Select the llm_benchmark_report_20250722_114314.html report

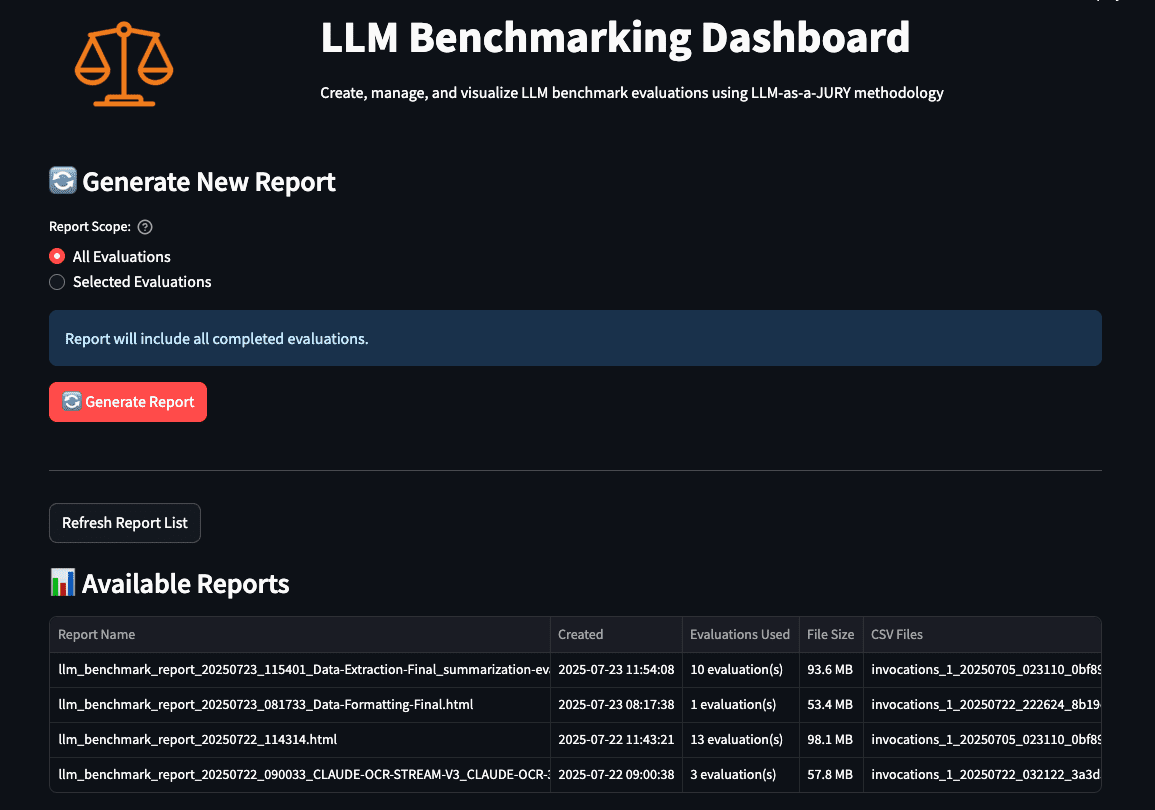coord(198,740)
